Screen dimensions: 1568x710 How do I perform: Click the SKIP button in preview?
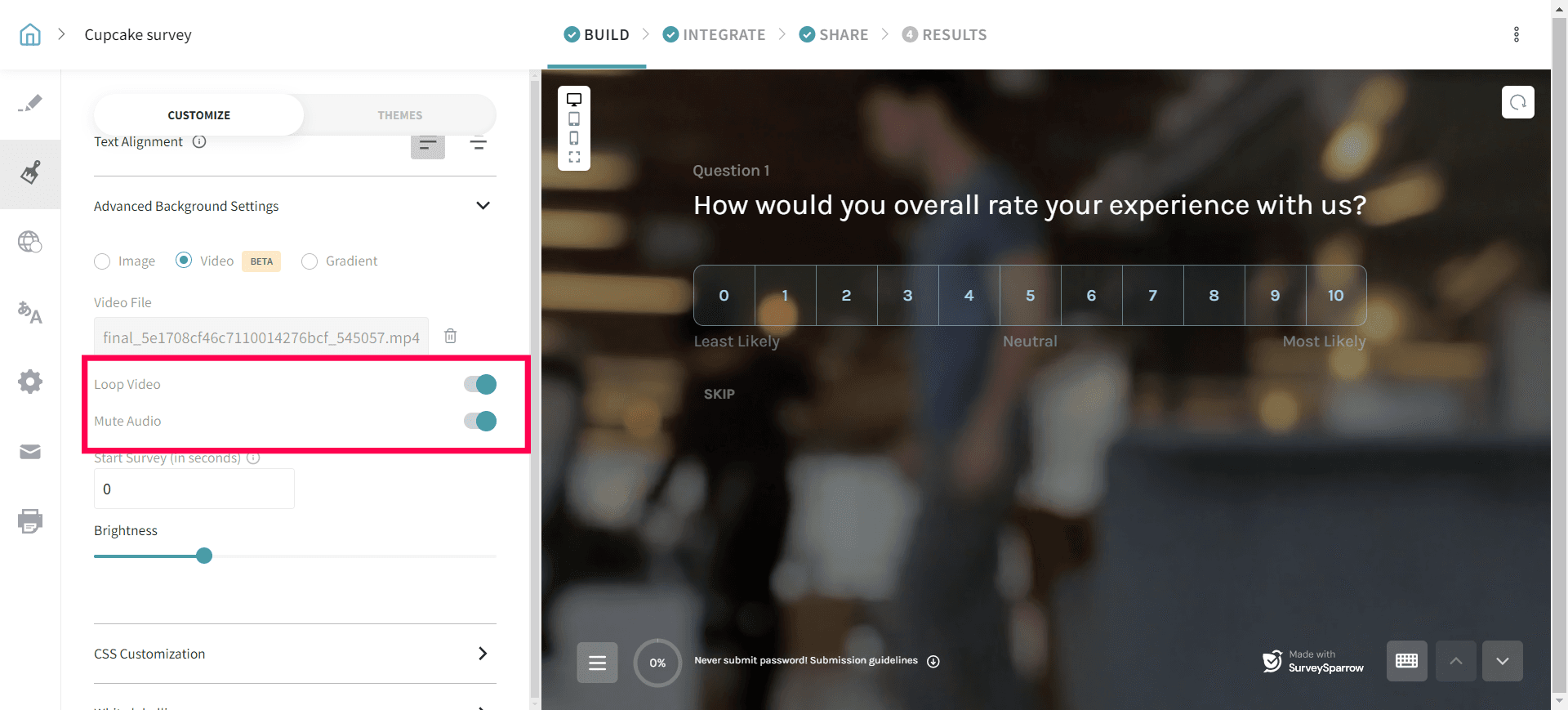tap(719, 394)
